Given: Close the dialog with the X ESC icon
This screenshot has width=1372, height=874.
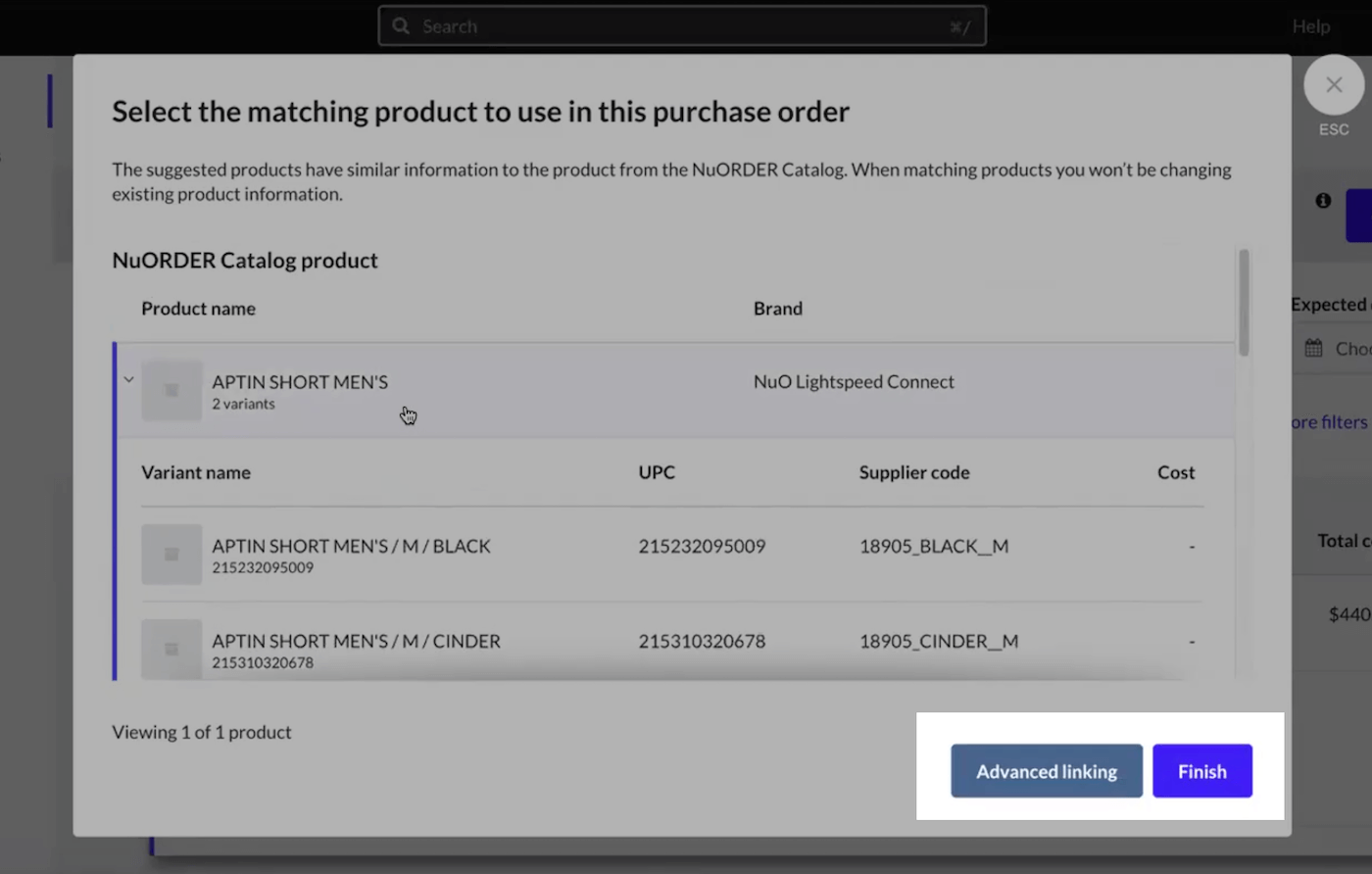Looking at the screenshot, I should (1334, 84).
